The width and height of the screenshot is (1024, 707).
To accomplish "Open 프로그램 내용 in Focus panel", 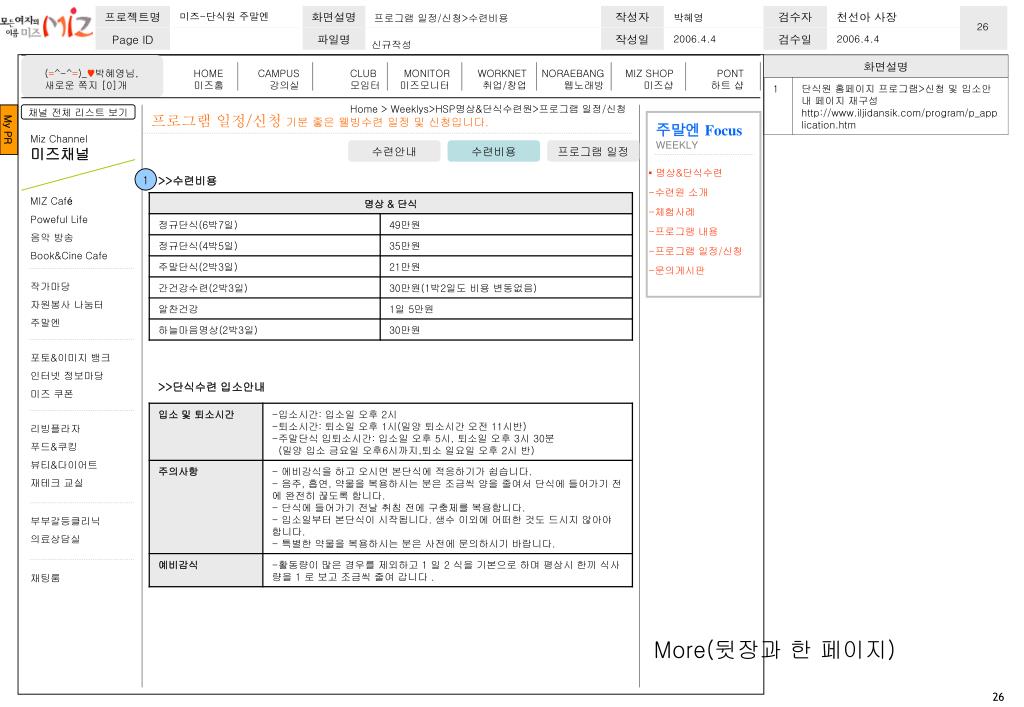I will point(684,231).
